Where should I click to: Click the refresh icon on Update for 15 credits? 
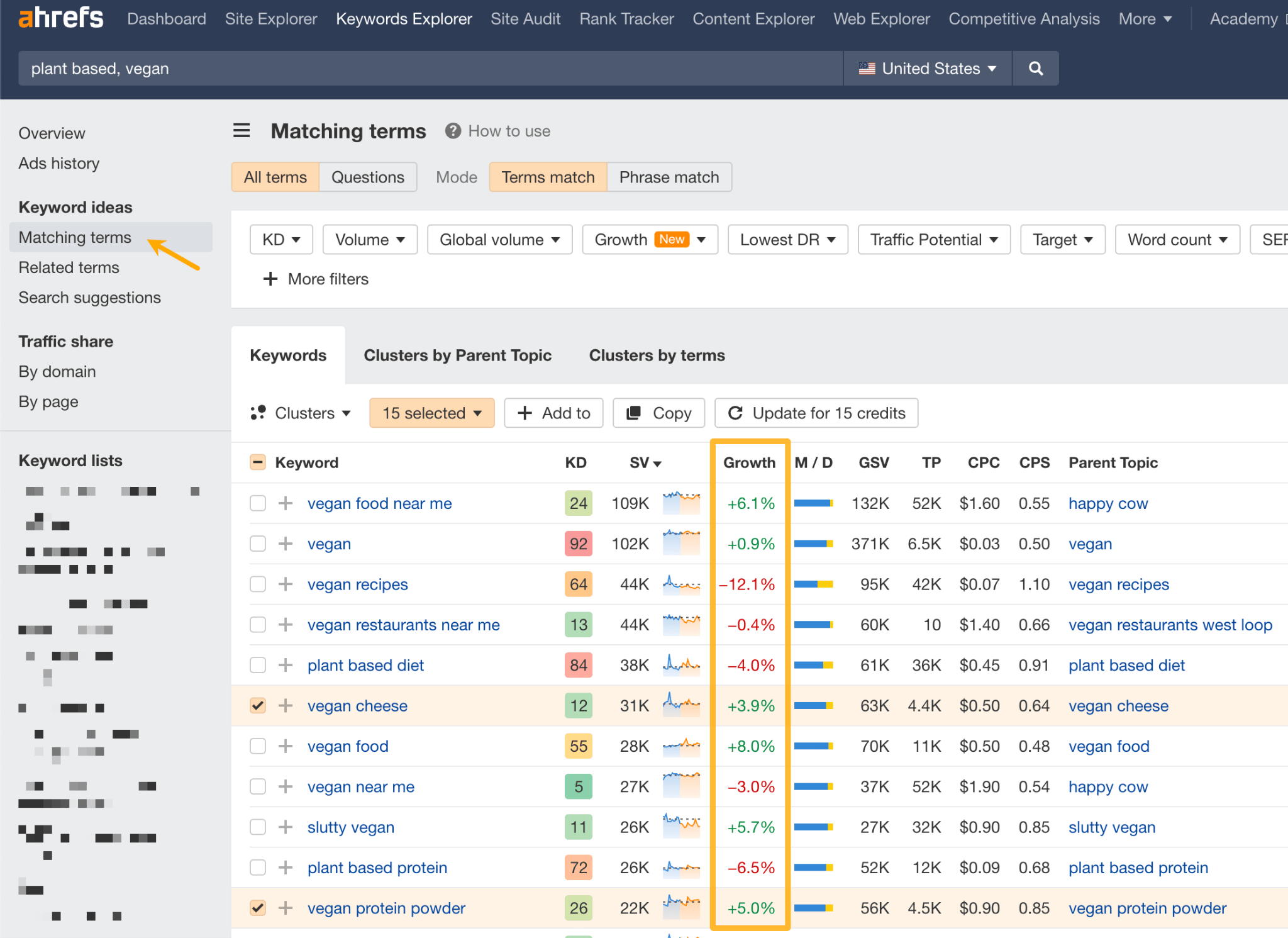pyautogui.click(x=736, y=413)
